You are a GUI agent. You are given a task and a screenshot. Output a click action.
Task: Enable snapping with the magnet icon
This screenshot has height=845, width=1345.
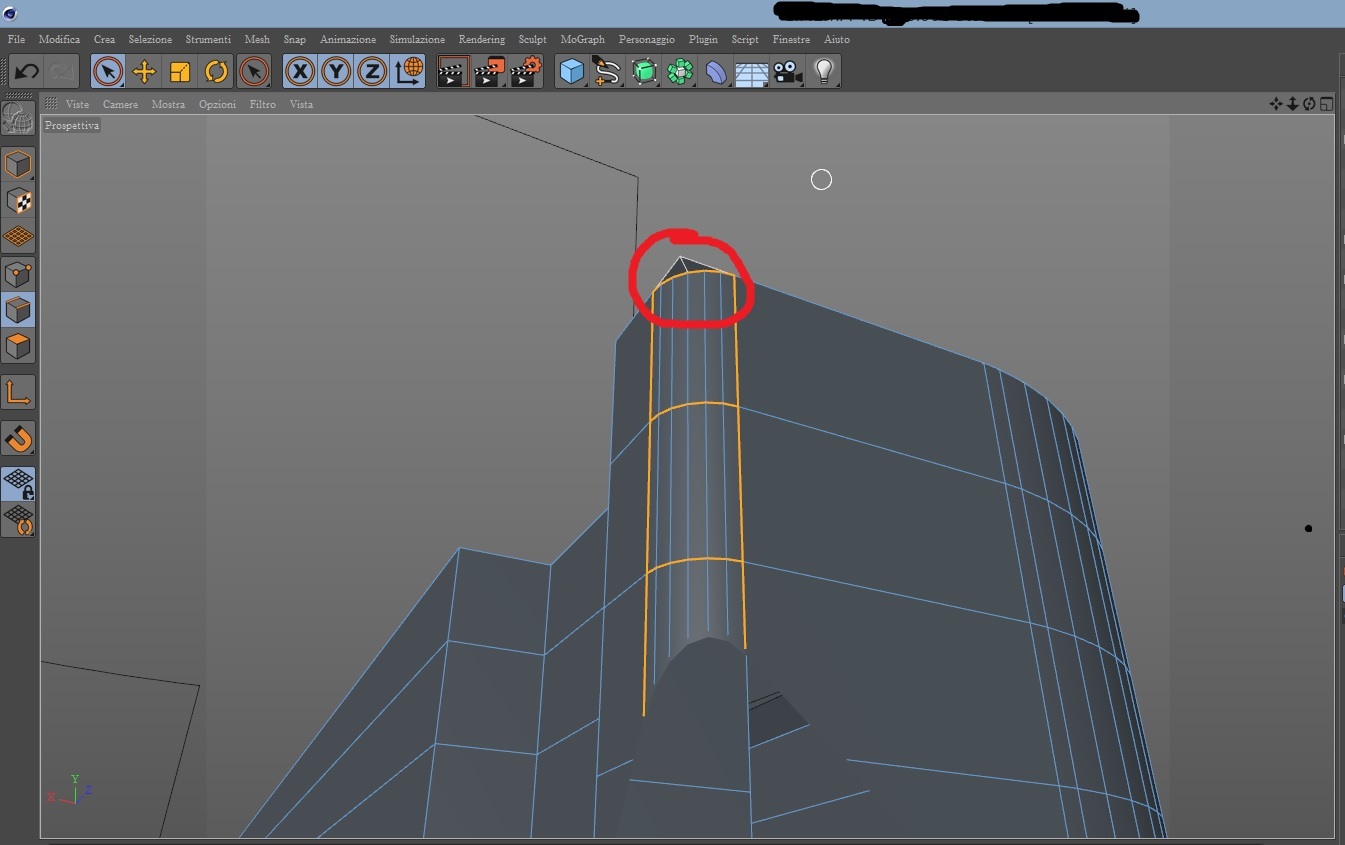click(x=18, y=439)
